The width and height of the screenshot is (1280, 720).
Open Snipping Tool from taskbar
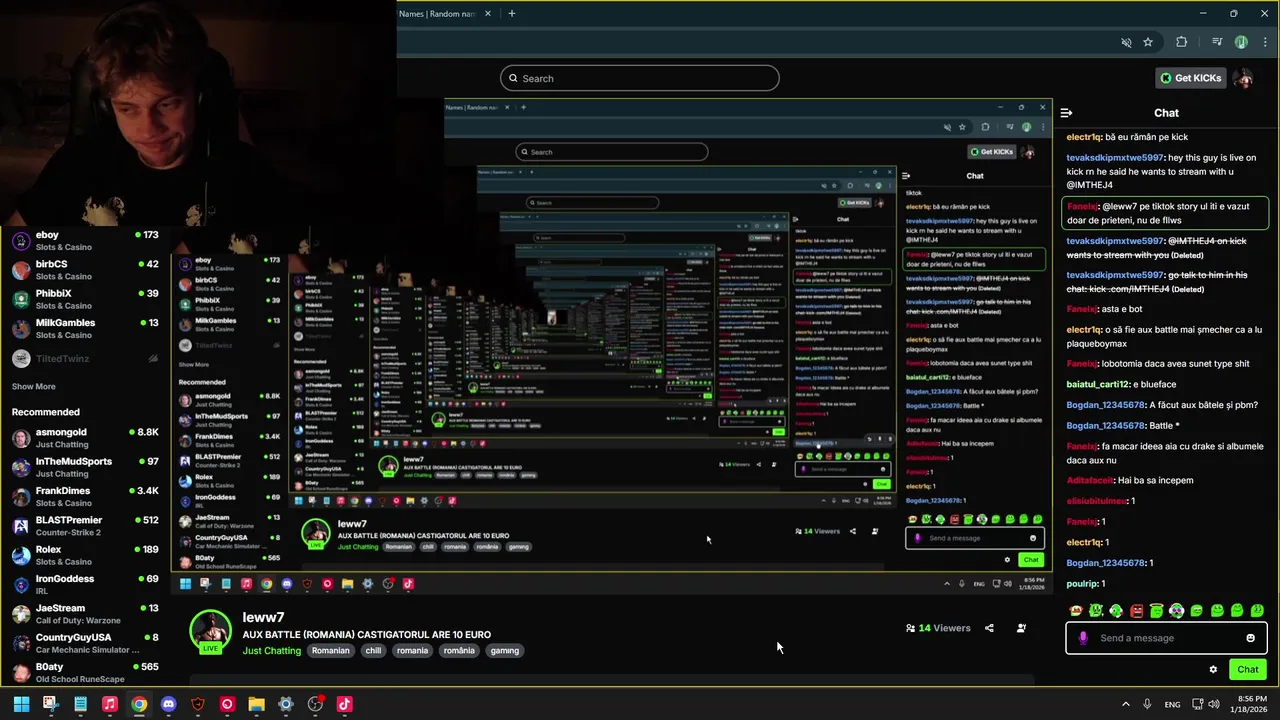click(50, 704)
